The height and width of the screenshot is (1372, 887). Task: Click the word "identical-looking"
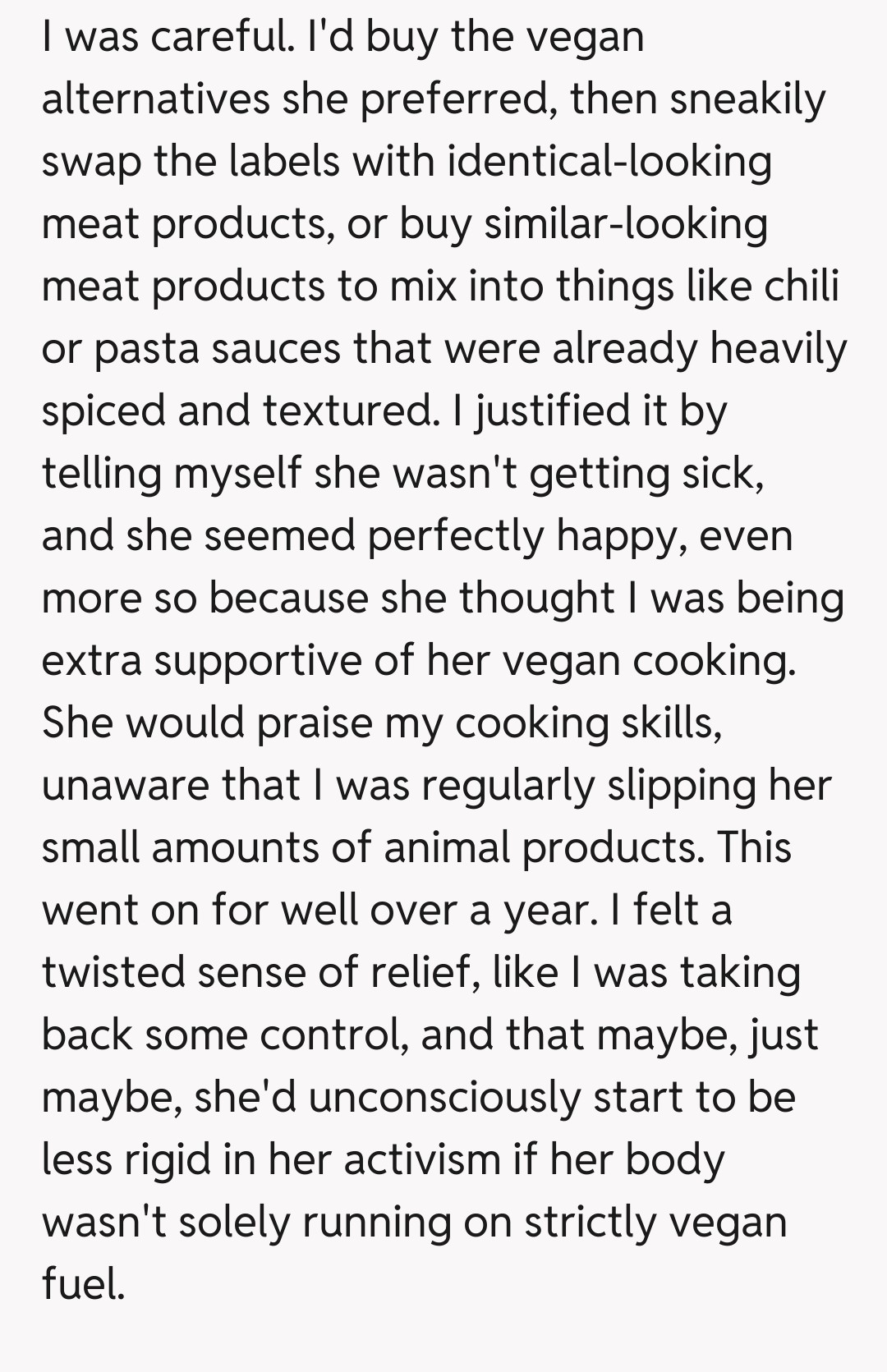(609, 161)
